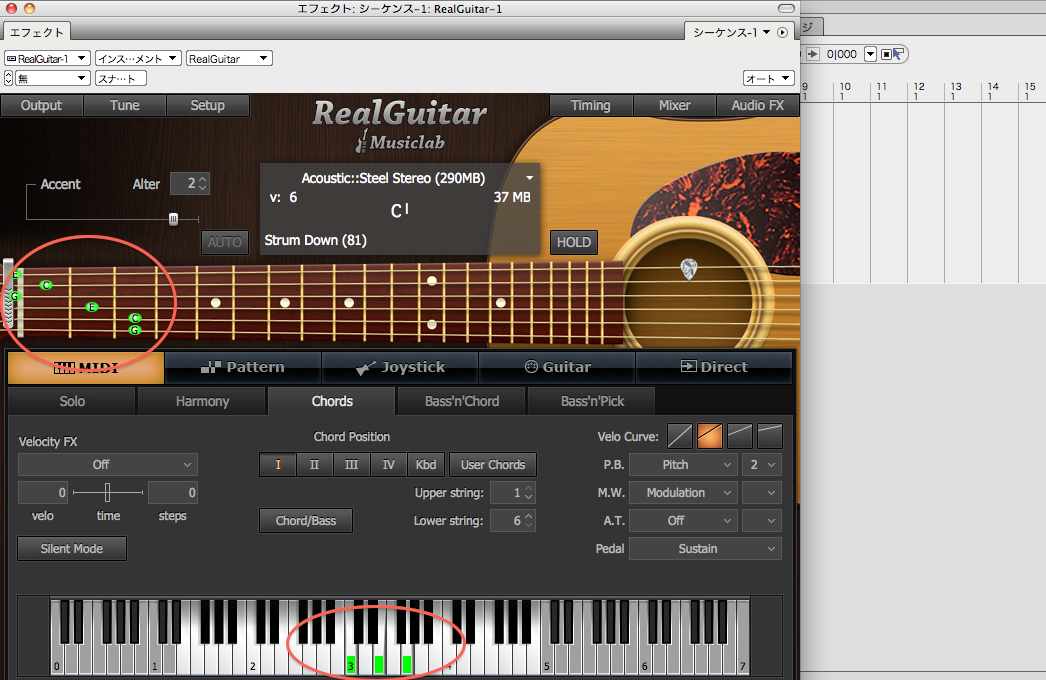Viewport: 1046px width, 680px height.
Task: Click the User Chords button
Action: click(x=492, y=465)
